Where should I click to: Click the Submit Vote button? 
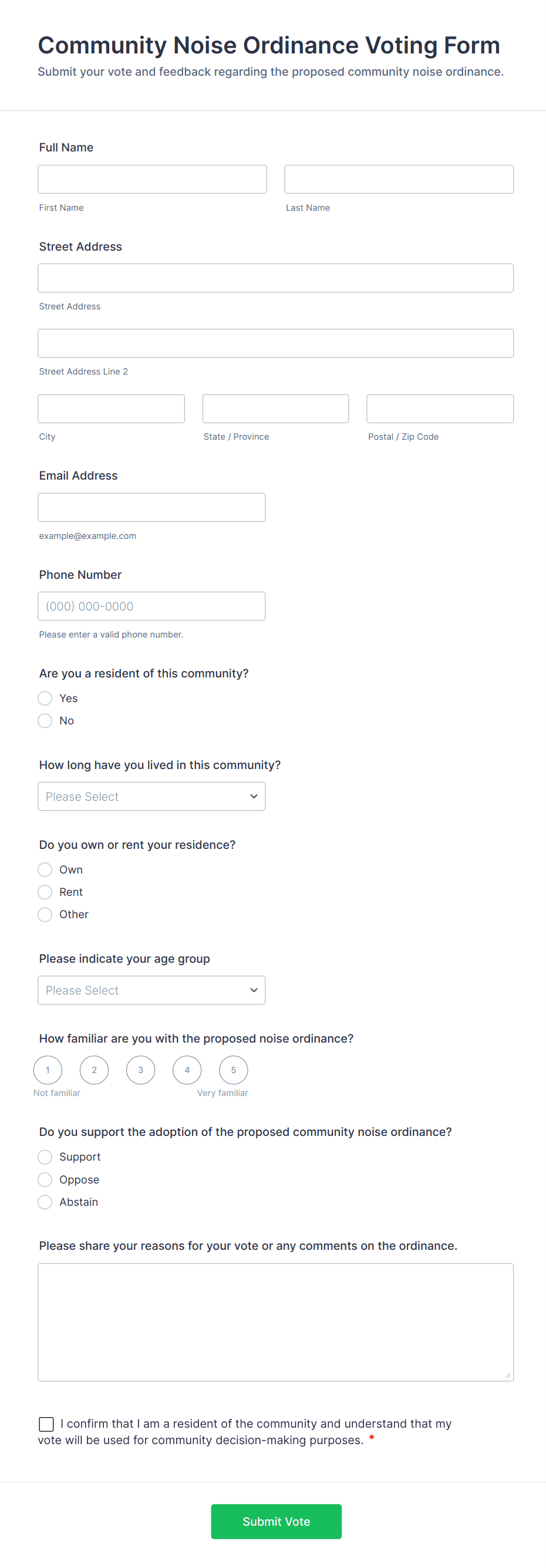tap(276, 1521)
